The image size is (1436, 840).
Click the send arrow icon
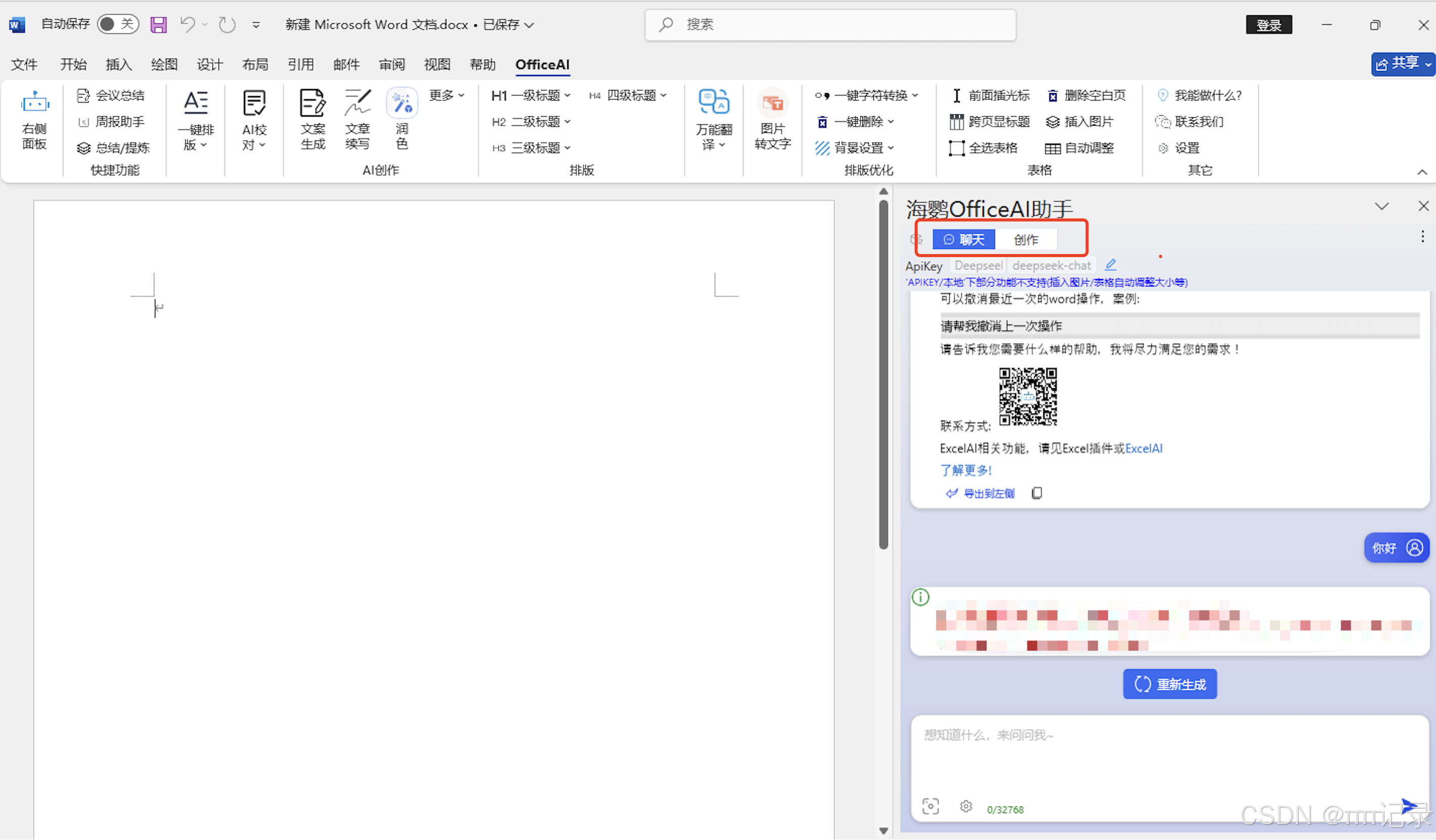1409,807
